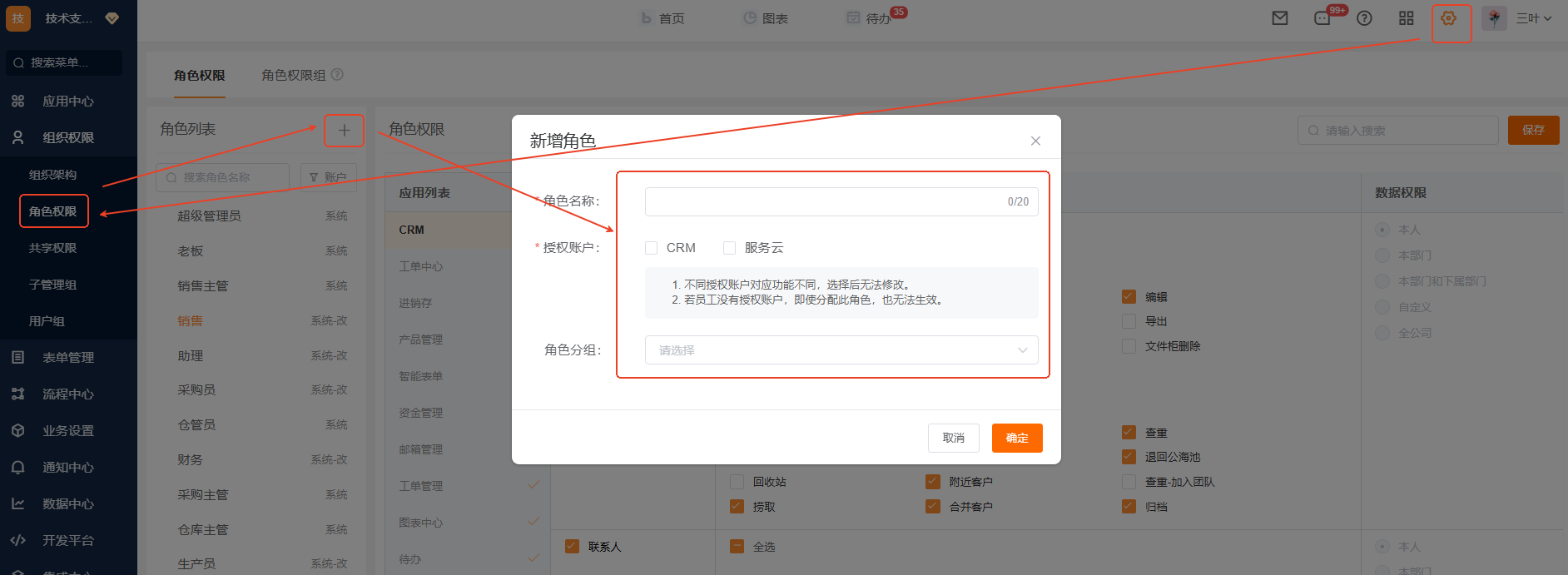Screen dimensions: 1568x575
Task: Open the chat messages icon with 99+ badge
Action: [1322, 18]
